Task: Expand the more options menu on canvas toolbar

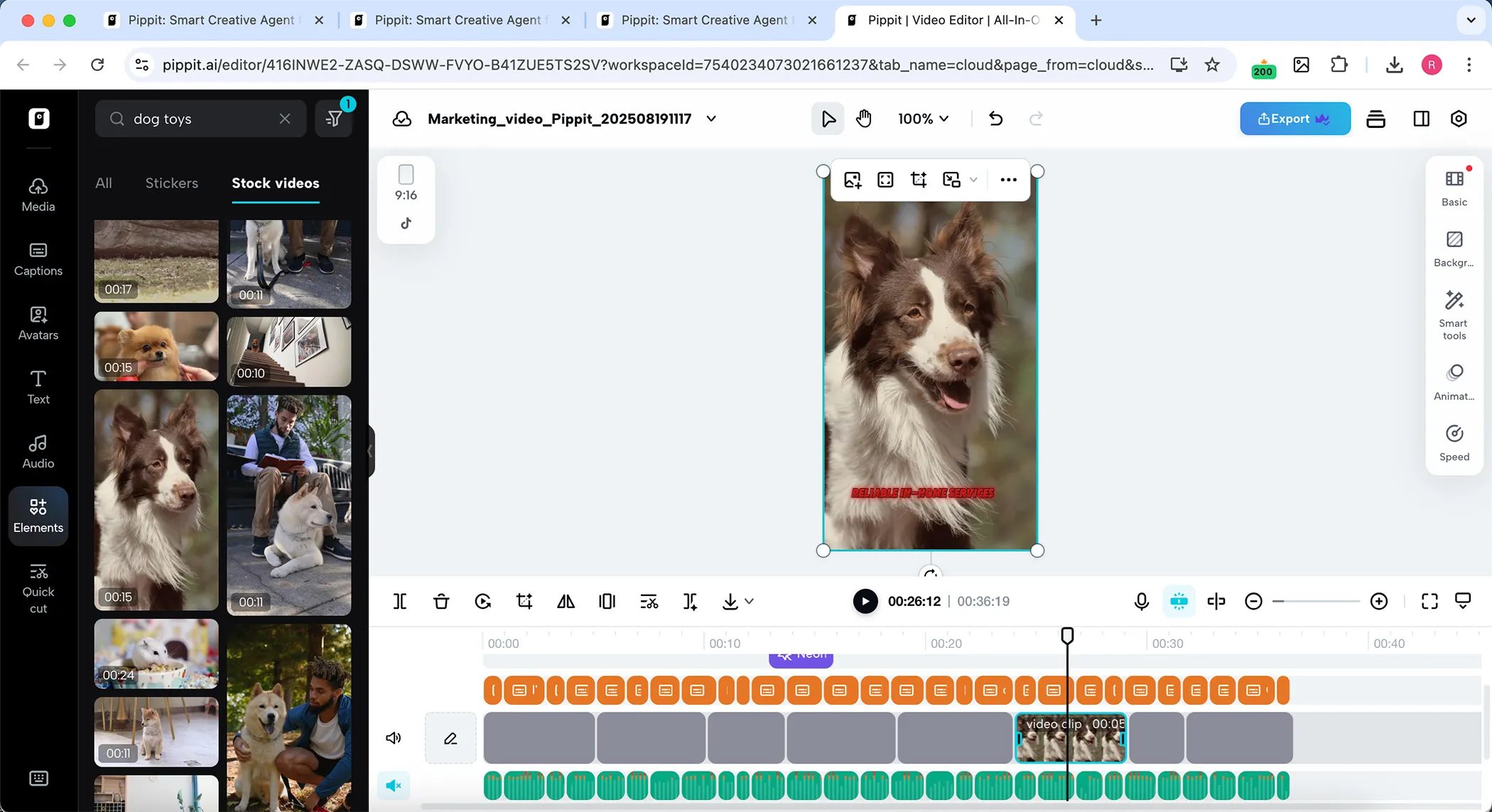Action: click(1007, 180)
